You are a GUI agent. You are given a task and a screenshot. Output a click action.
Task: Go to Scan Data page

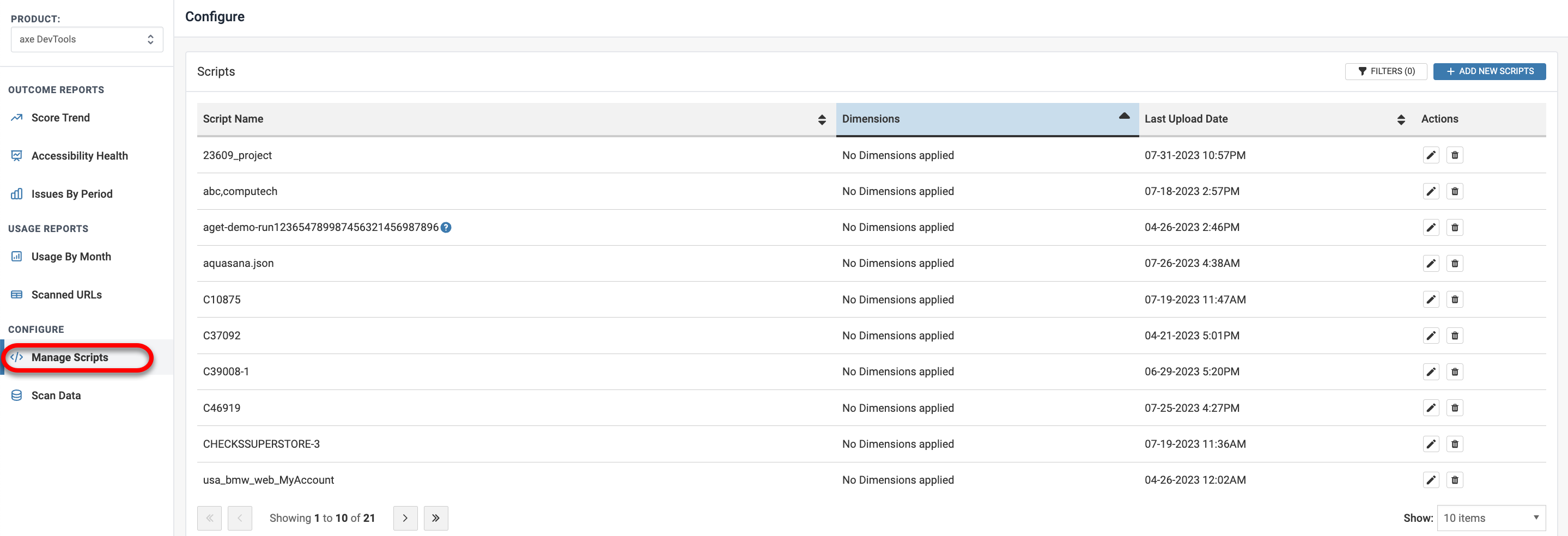pos(56,395)
